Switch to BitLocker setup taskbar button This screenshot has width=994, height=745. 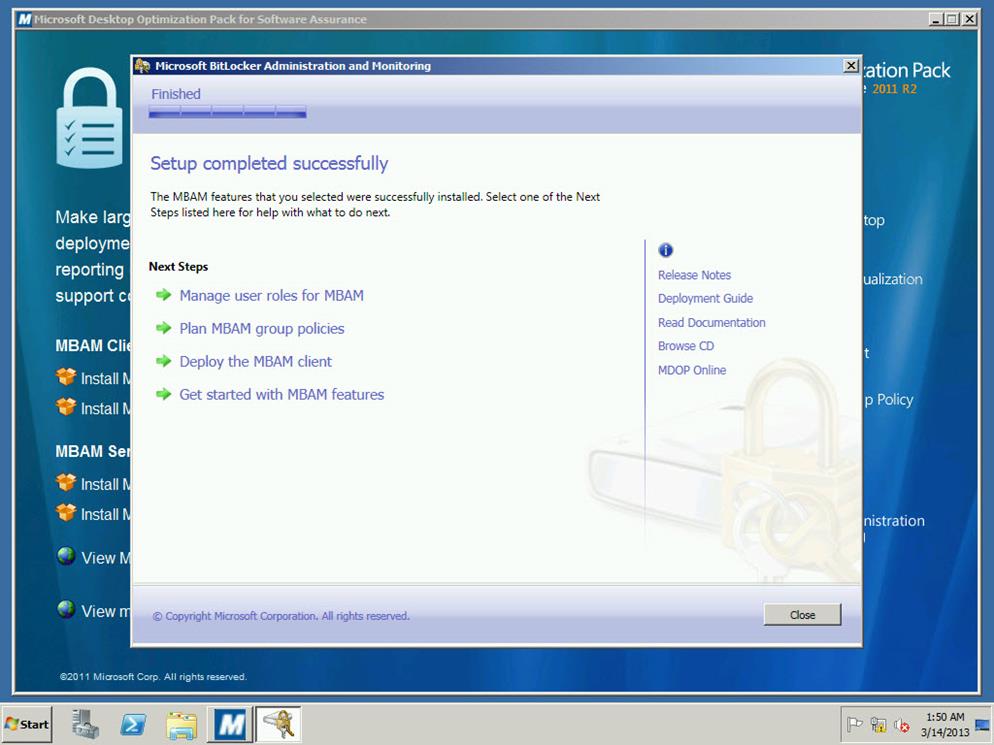click(x=278, y=724)
